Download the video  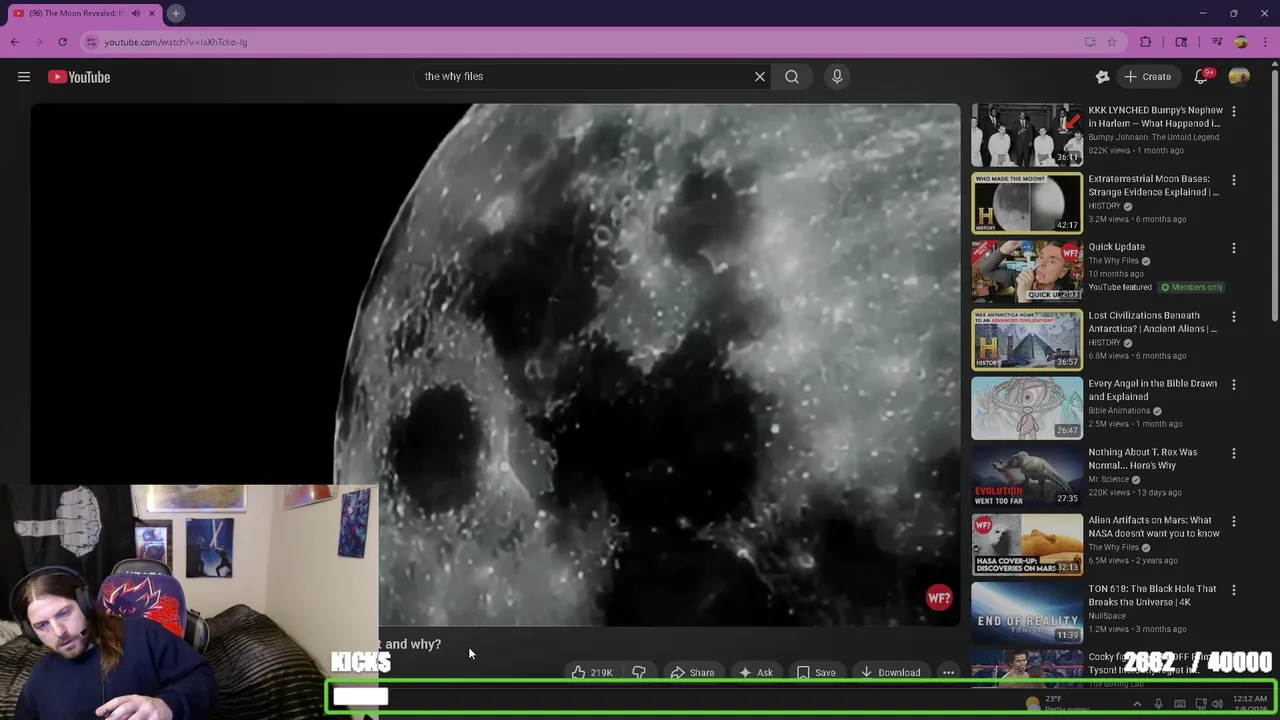coord(890,673)
